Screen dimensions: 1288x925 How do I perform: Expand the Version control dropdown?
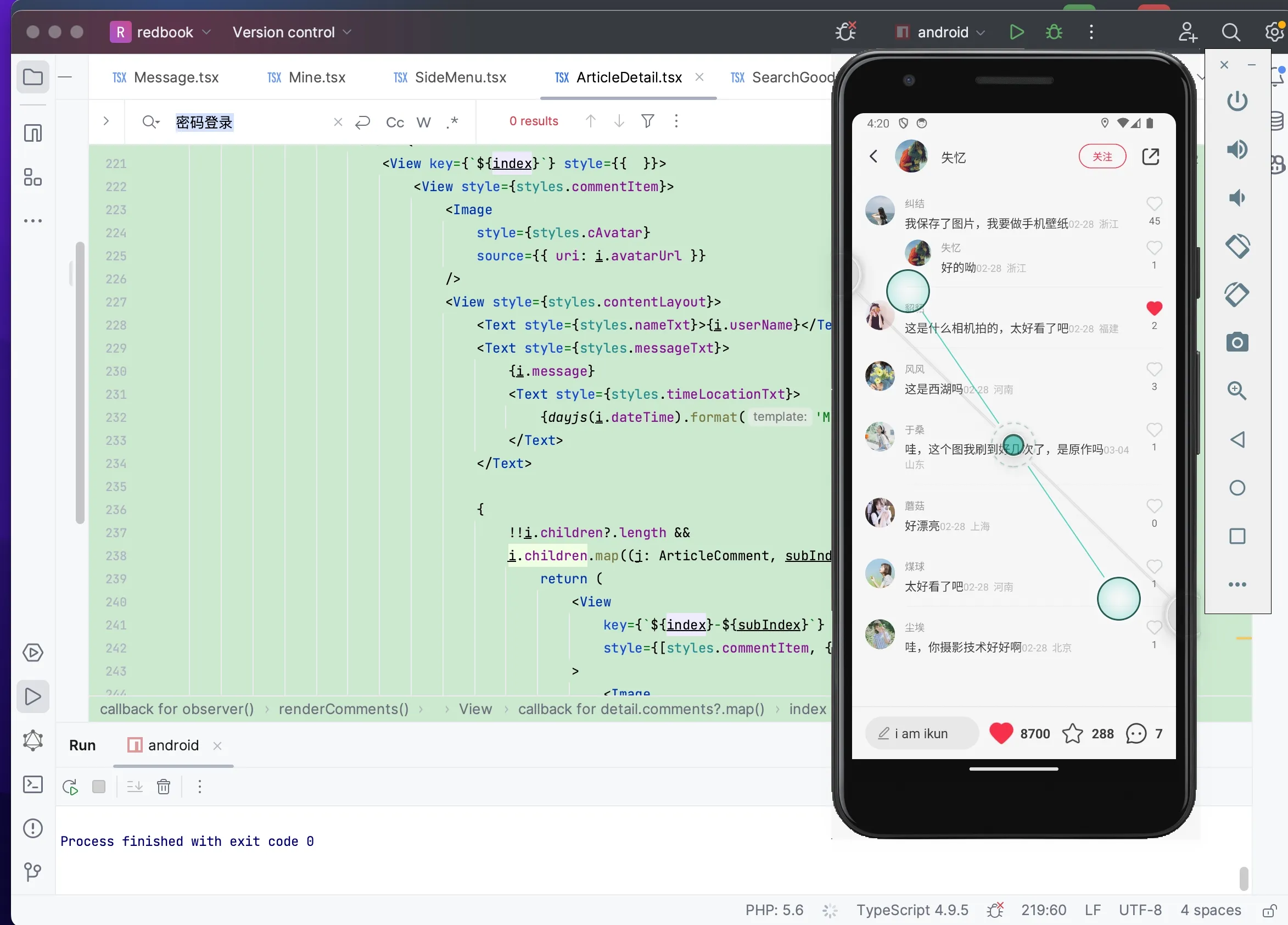(292, 32)
